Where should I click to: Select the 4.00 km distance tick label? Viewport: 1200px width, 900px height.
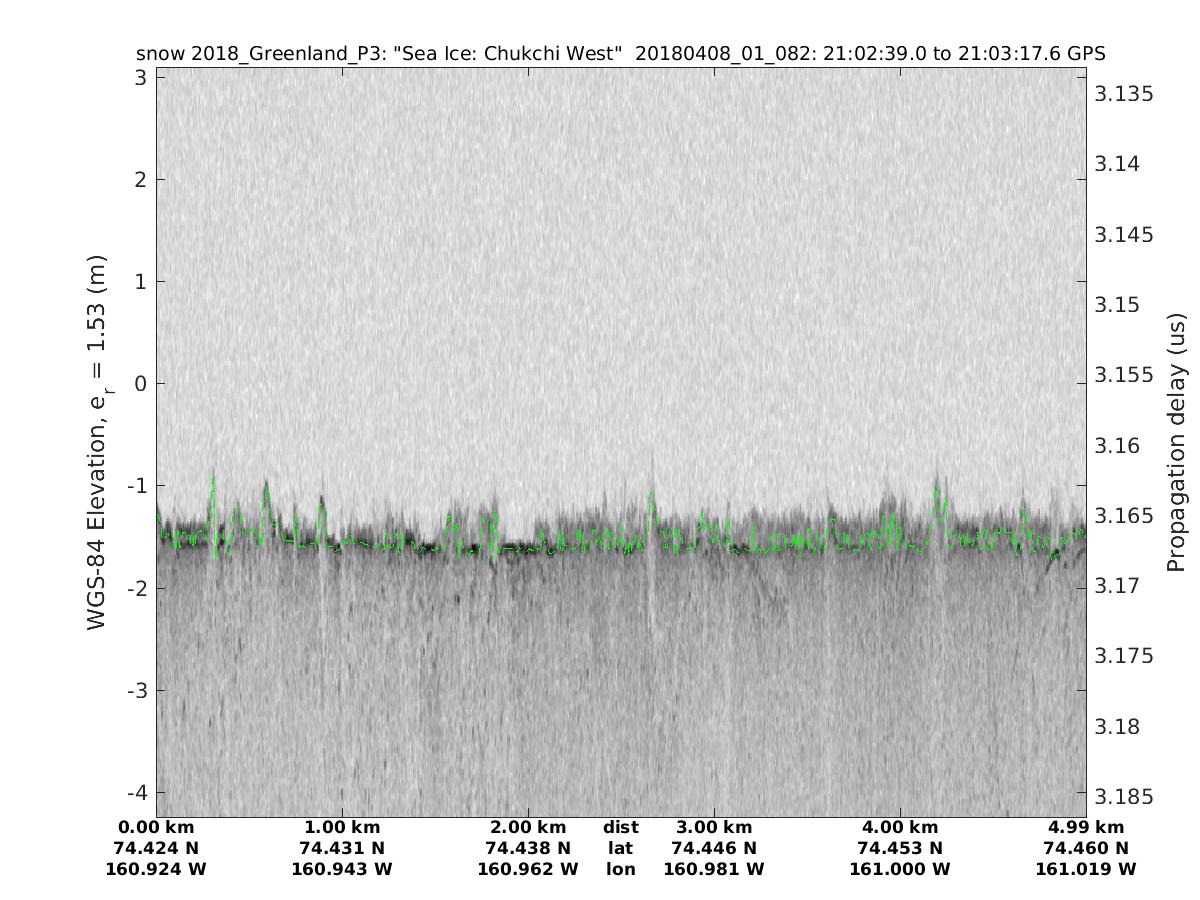click(900, 827)
